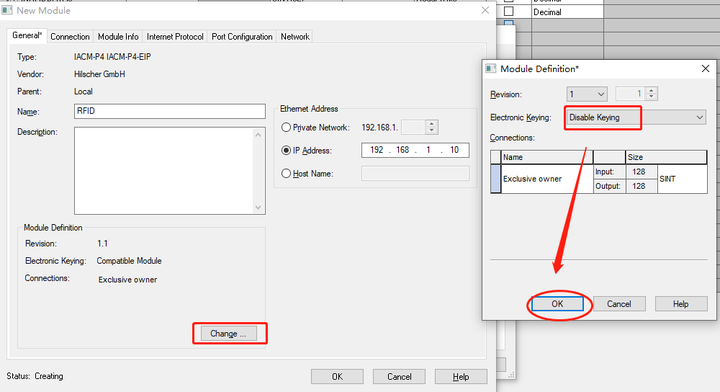Expand the Electronic Keying dropdown

(635, 118)
